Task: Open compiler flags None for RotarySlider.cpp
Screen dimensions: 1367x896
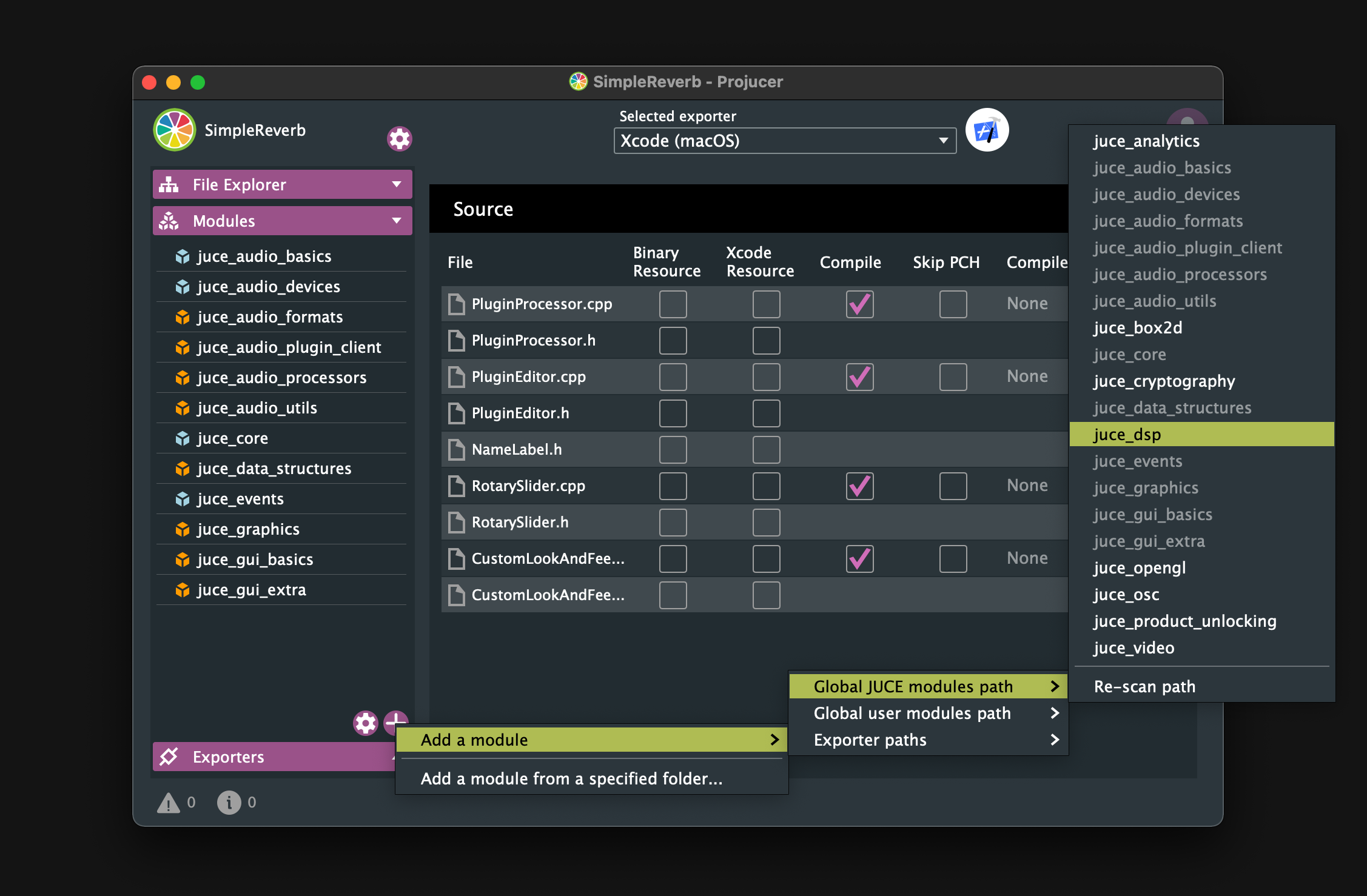Action: coord(1027,485)
